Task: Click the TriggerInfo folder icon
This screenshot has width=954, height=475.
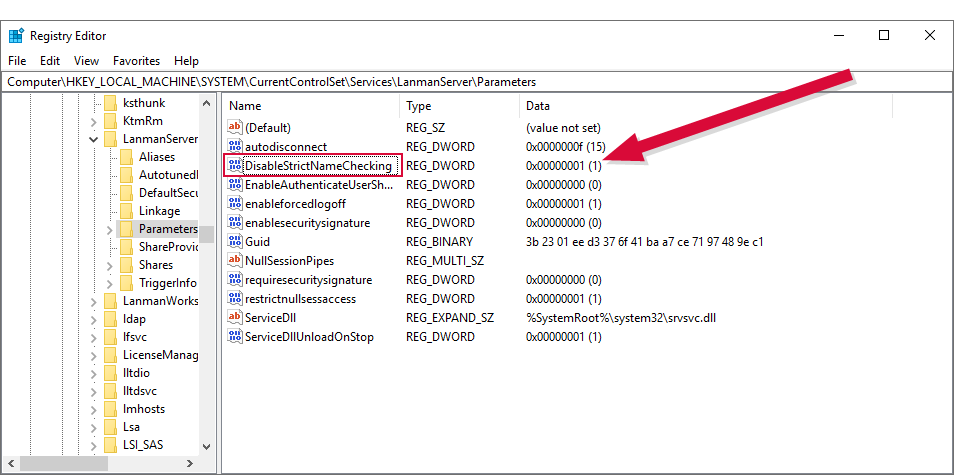Action: tap(127, 283)
